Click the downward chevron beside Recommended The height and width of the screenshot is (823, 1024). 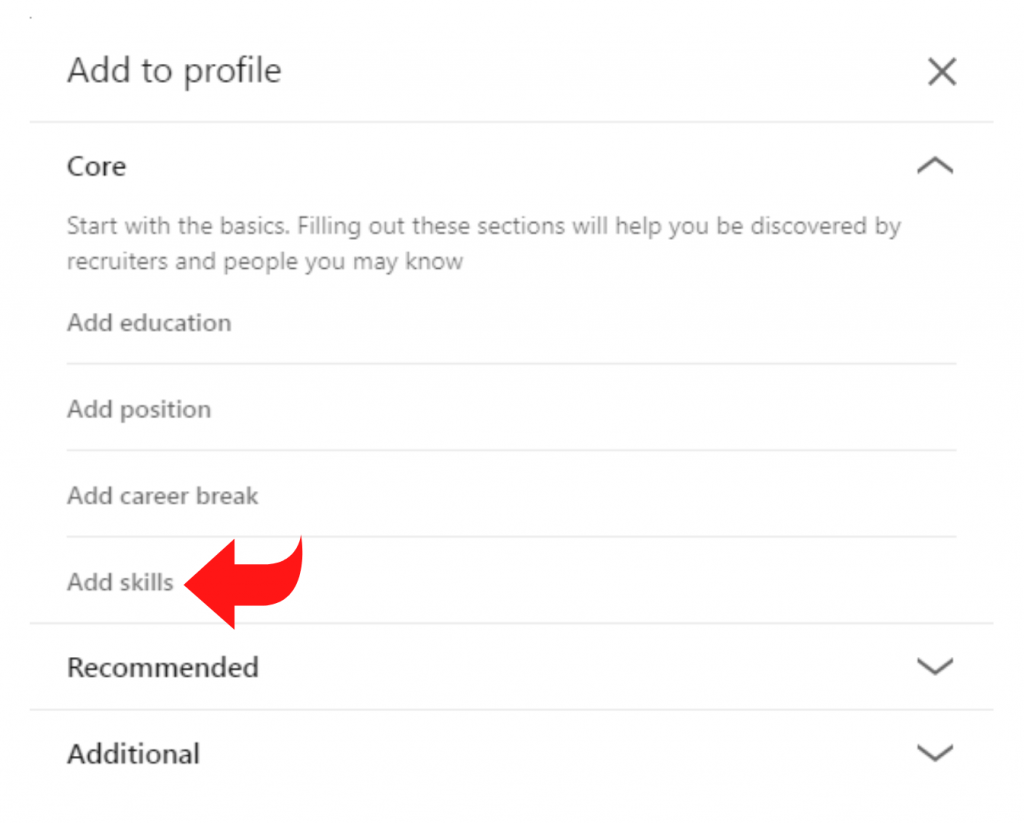point(935,667)
